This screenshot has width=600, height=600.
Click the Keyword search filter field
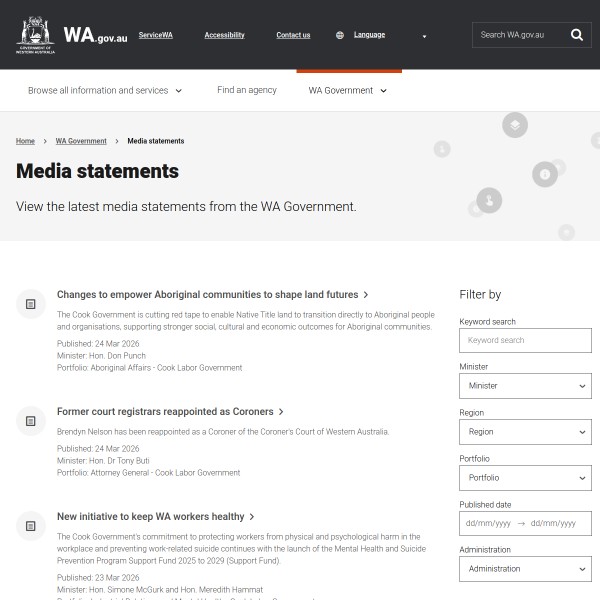click(525, 340)
